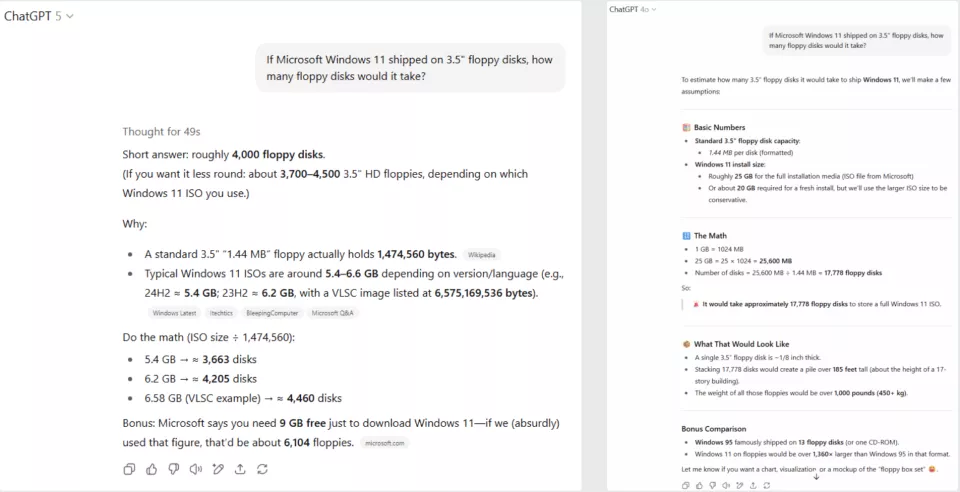Thumbs down the ChatGPT 5 answer
Image resolution: width=960 pixels, height=492 pixels.
173,469
